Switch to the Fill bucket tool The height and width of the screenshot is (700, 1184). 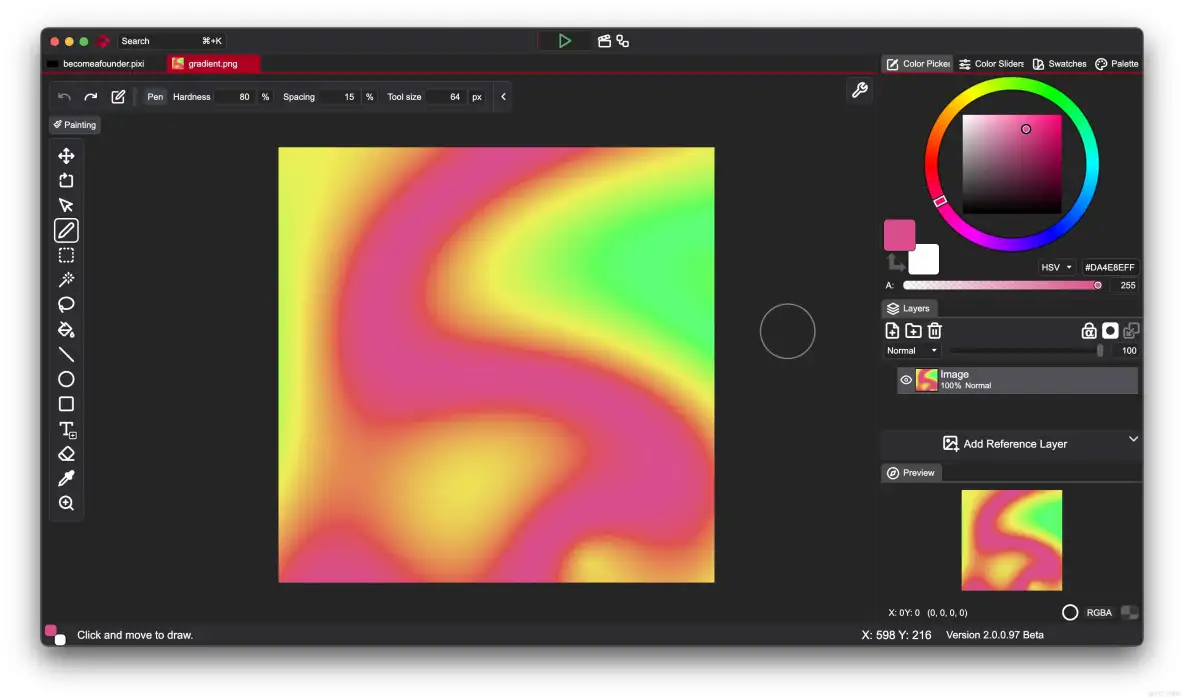click(x=66, y=329)
